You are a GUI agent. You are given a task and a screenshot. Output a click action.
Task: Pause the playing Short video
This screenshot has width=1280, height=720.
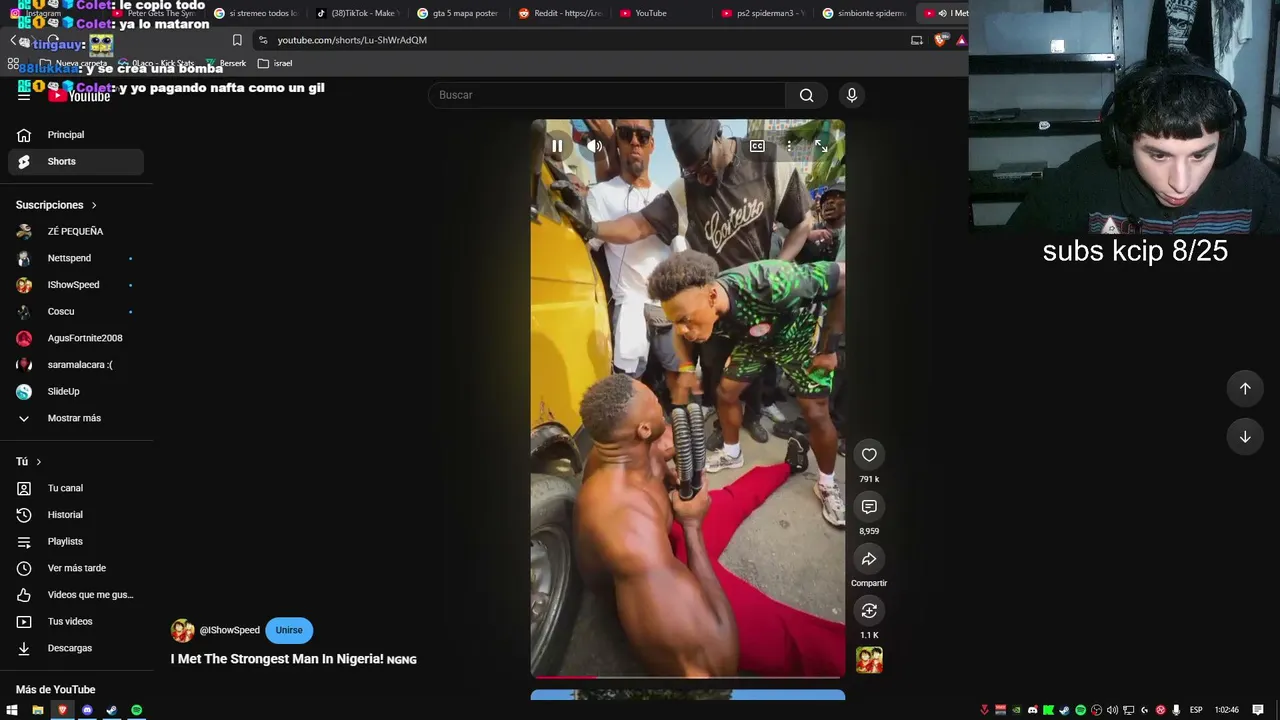557,146
